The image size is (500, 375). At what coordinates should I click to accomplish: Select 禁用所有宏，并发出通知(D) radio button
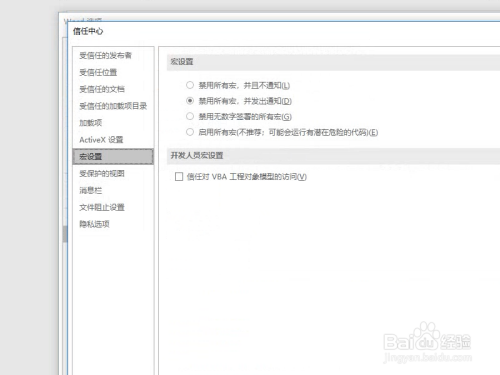(190, 101)
